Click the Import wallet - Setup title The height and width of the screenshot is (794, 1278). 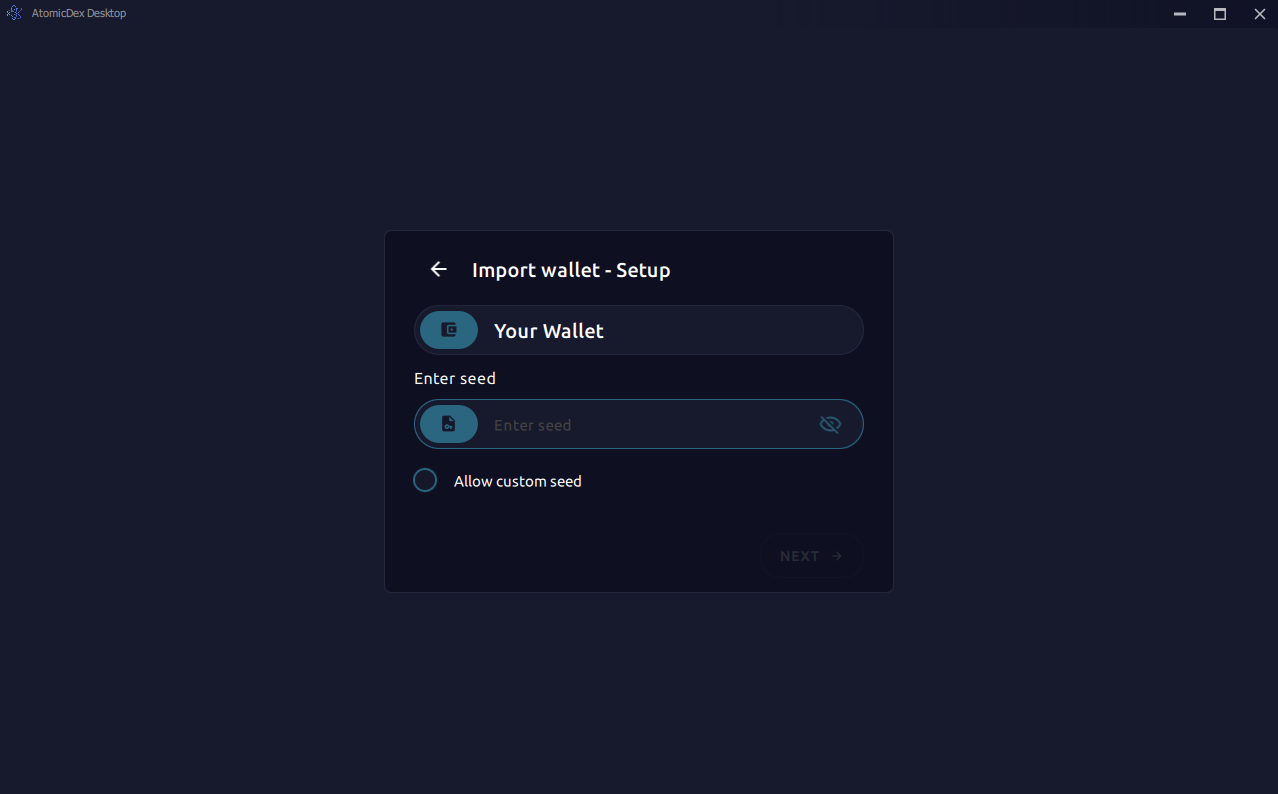pos(571,270)
